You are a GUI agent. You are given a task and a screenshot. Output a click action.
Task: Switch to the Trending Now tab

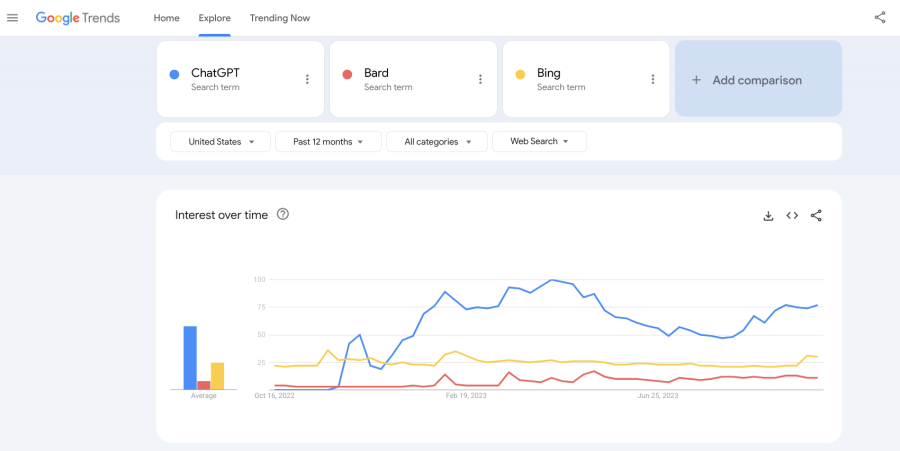point(279,18)
